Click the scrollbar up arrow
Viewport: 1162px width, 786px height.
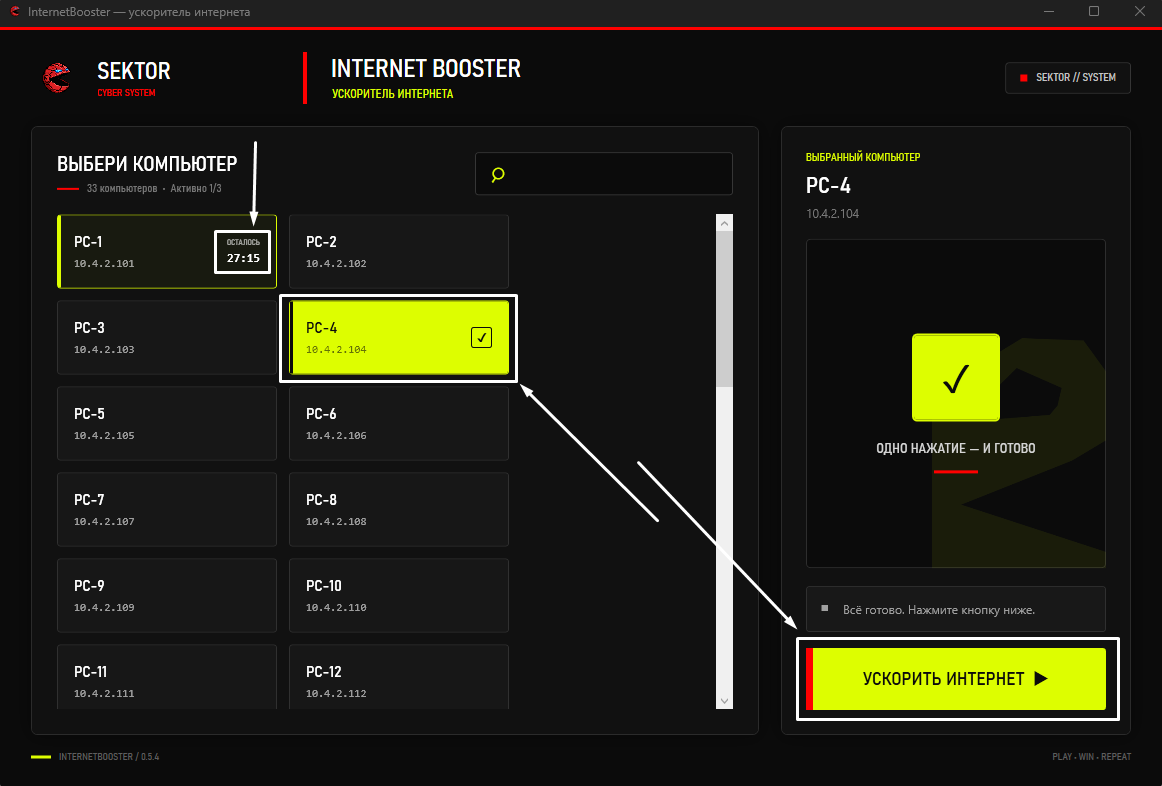(x=724, y=223)
